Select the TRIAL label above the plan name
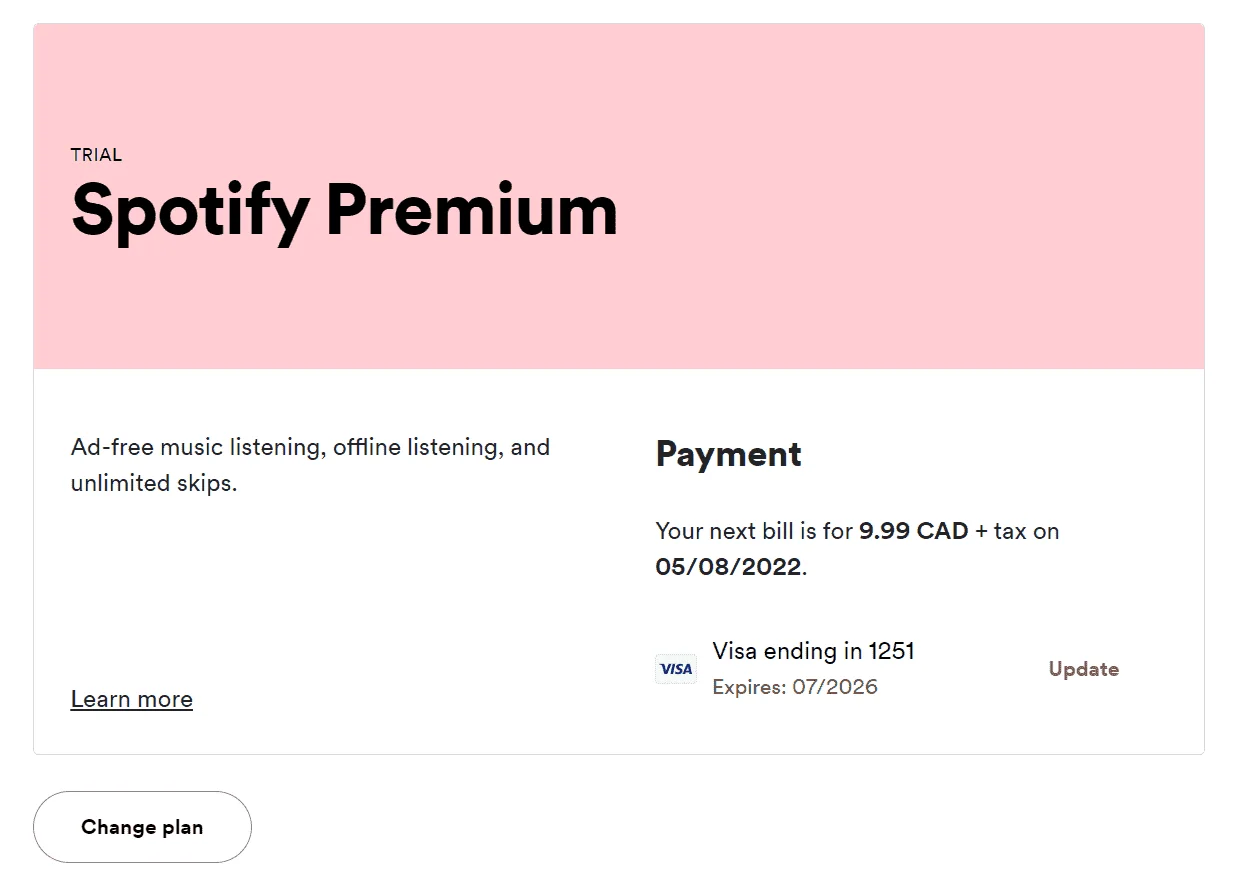Viewport: 1259px width, 871px height. 97,155
